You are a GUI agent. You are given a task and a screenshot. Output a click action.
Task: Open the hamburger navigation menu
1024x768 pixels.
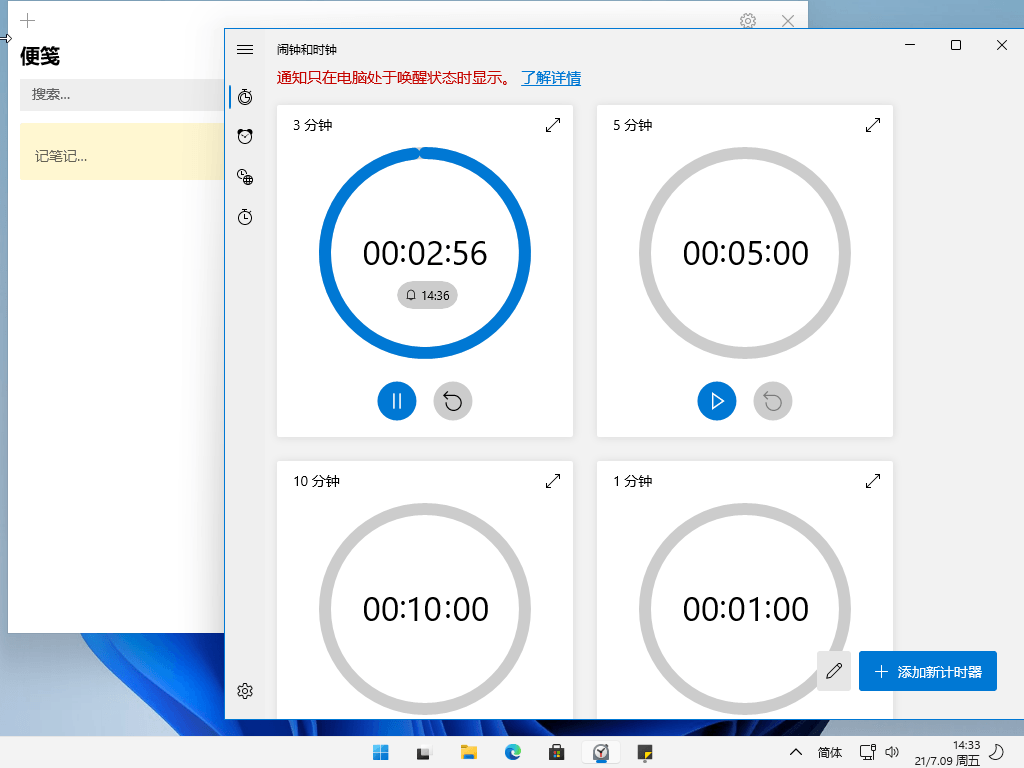click(245, 49)
